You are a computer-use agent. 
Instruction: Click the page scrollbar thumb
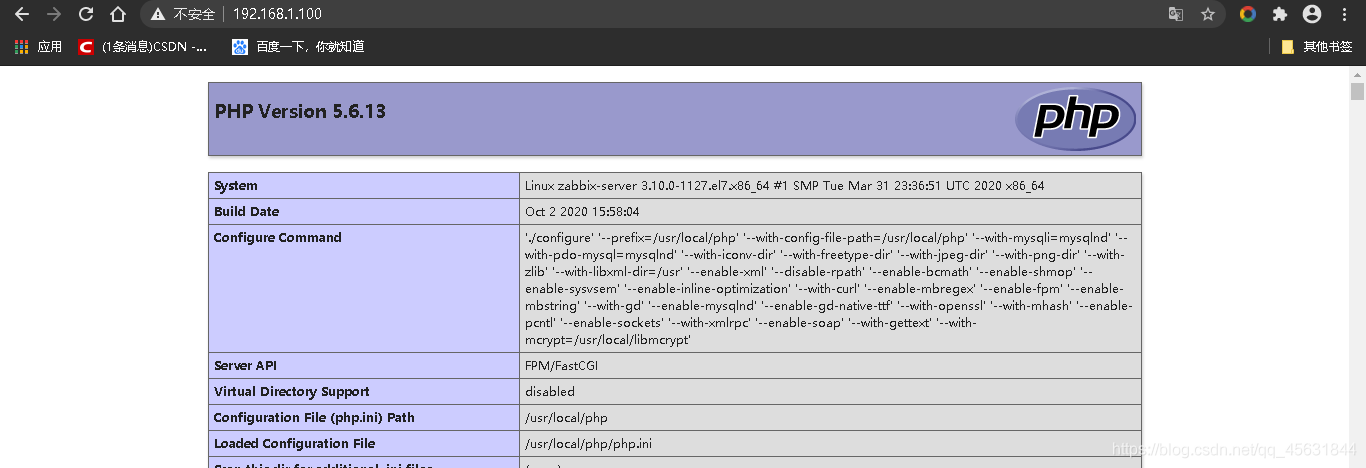click(1357, 92)
